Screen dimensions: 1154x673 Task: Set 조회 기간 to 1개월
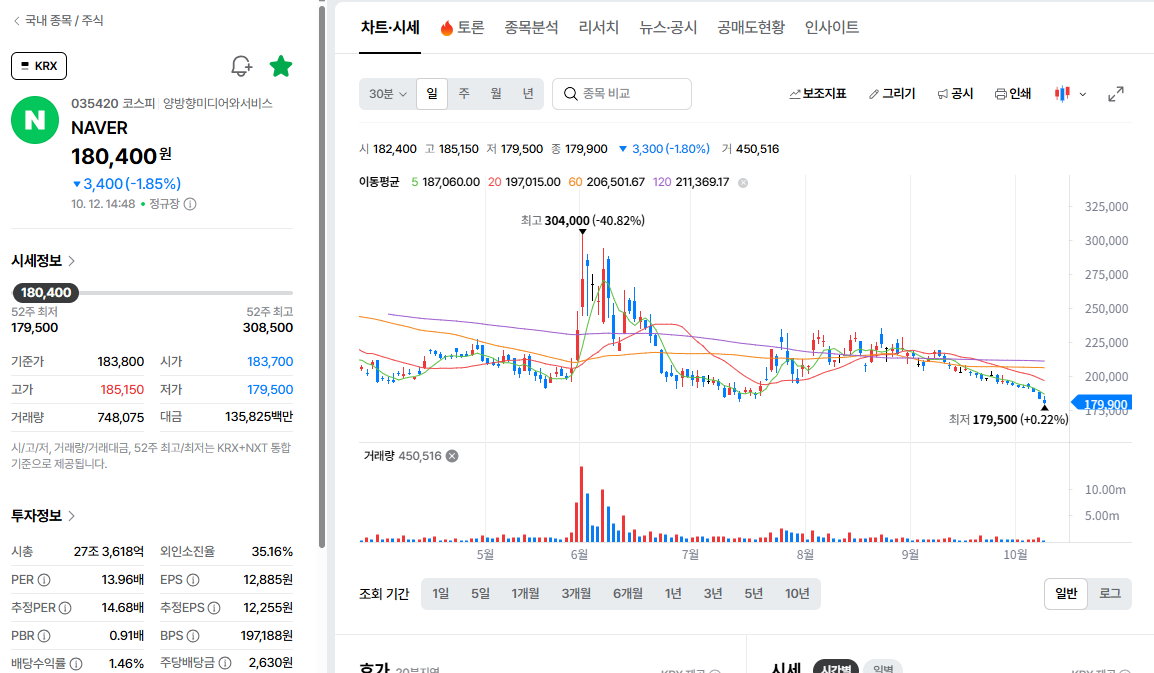[x=525, y=593]
